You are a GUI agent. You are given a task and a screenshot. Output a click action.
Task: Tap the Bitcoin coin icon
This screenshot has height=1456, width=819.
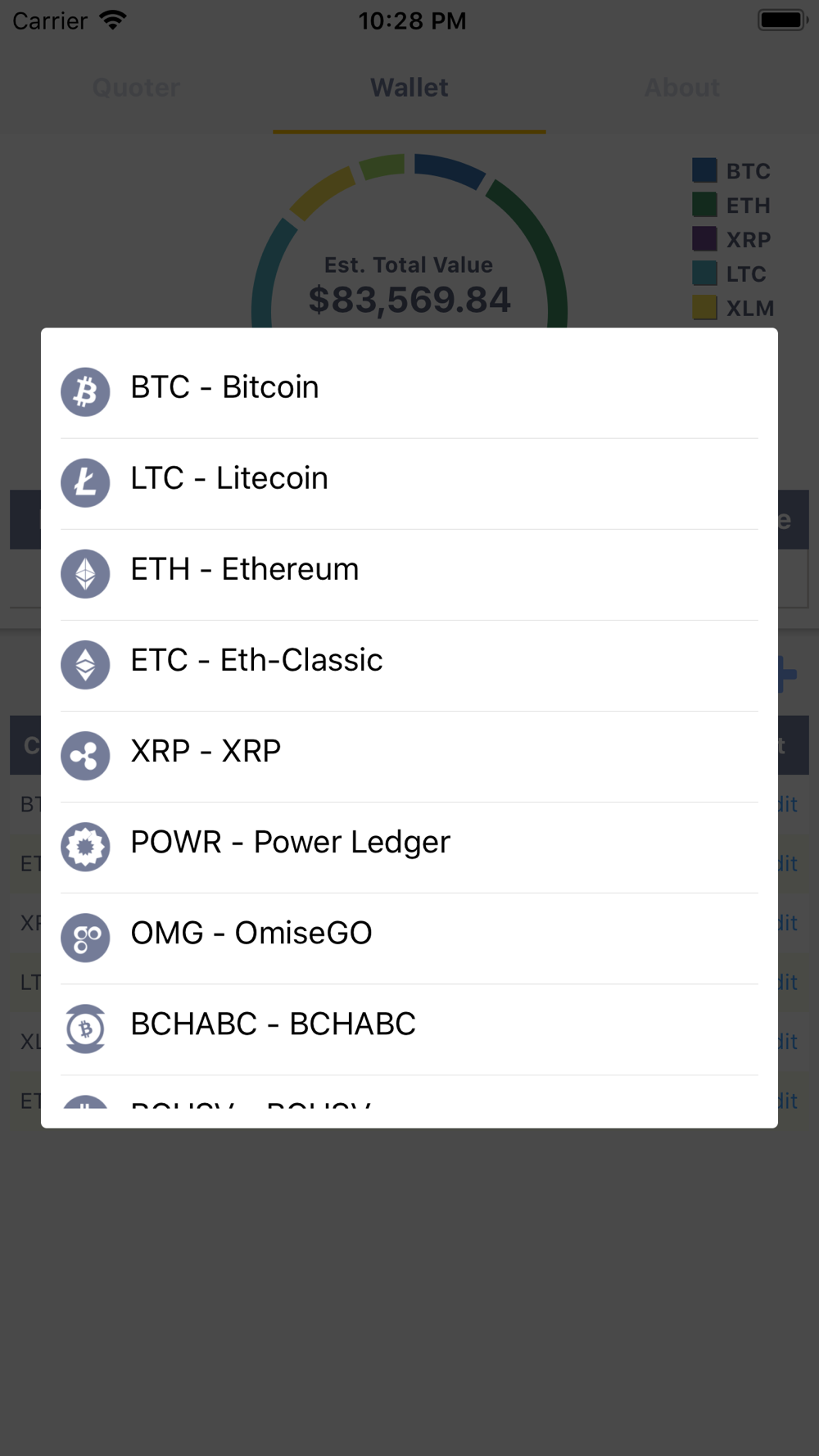[x=85, y=392]
